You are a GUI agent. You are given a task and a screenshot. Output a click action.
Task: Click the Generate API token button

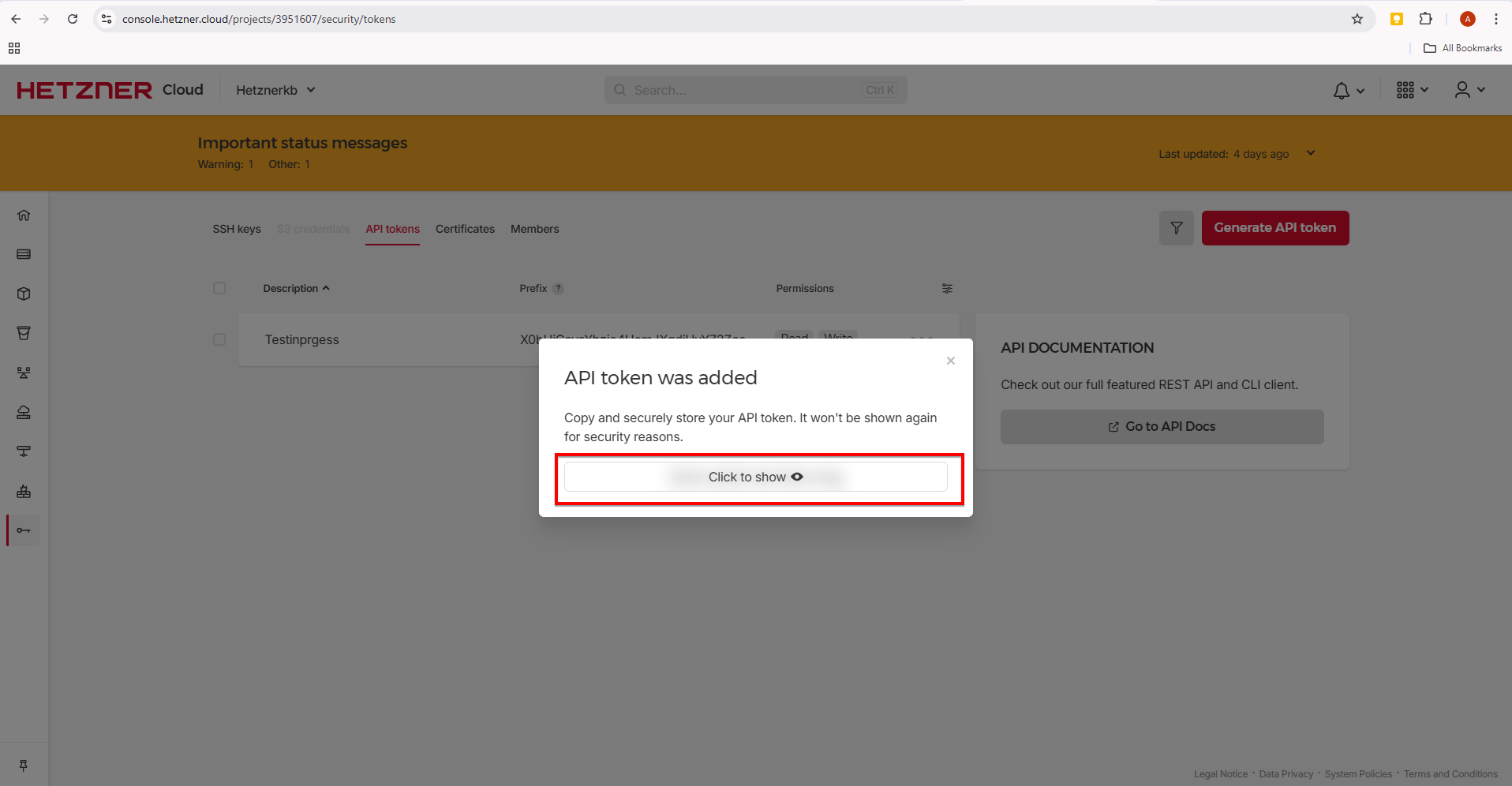tap(1274, 228)
